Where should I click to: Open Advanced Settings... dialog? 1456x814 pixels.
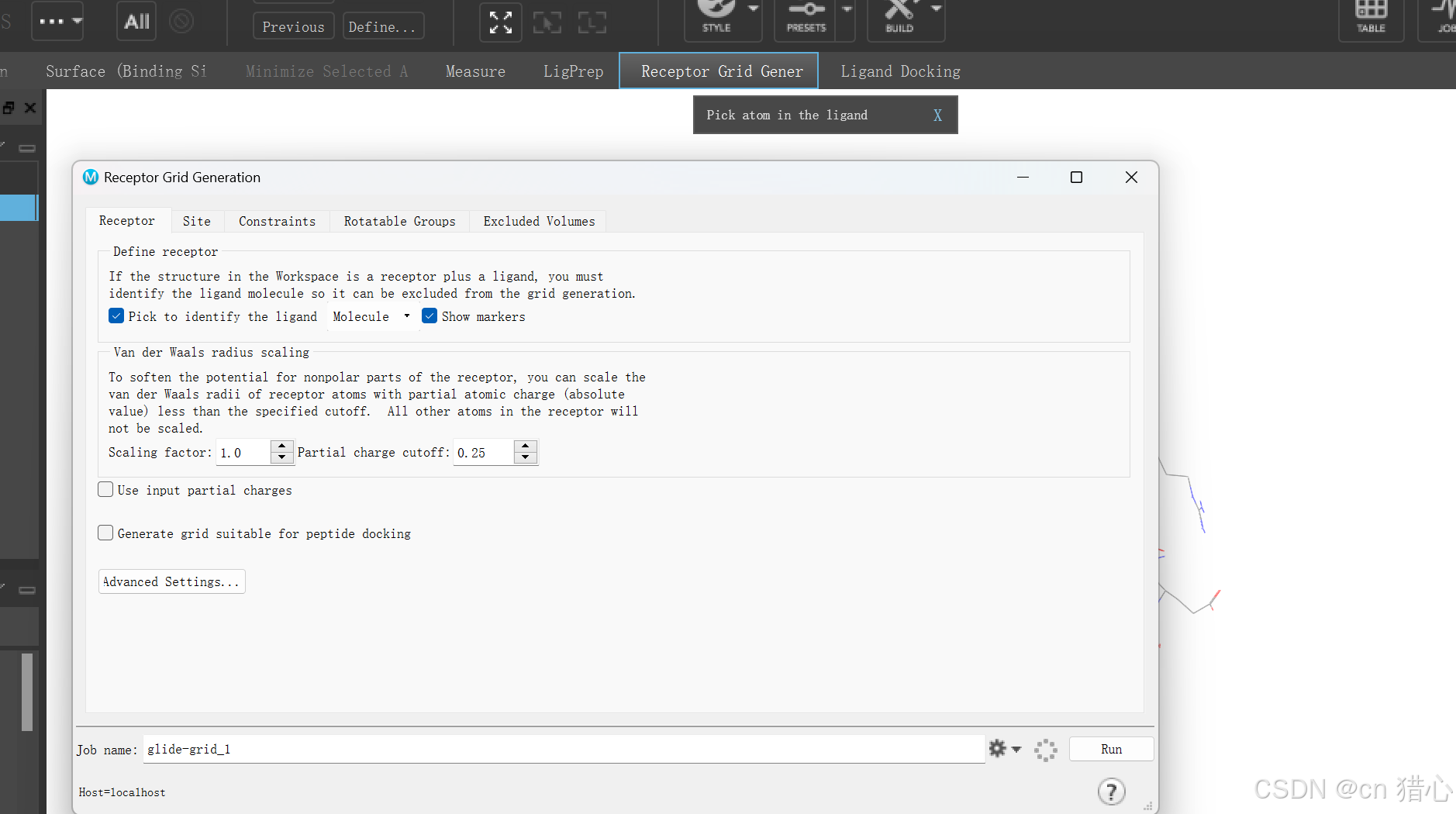[x=171, y=581]
